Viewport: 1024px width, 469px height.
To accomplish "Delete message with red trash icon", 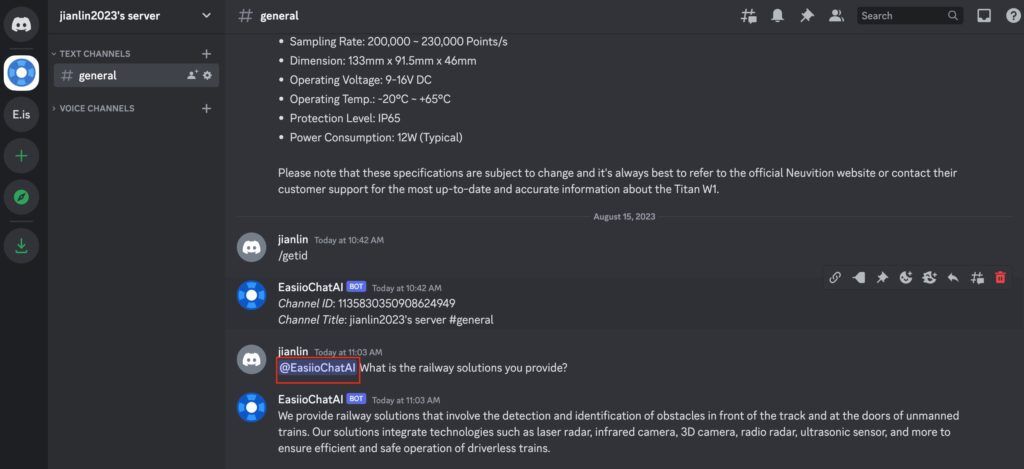I will 1000,278.
